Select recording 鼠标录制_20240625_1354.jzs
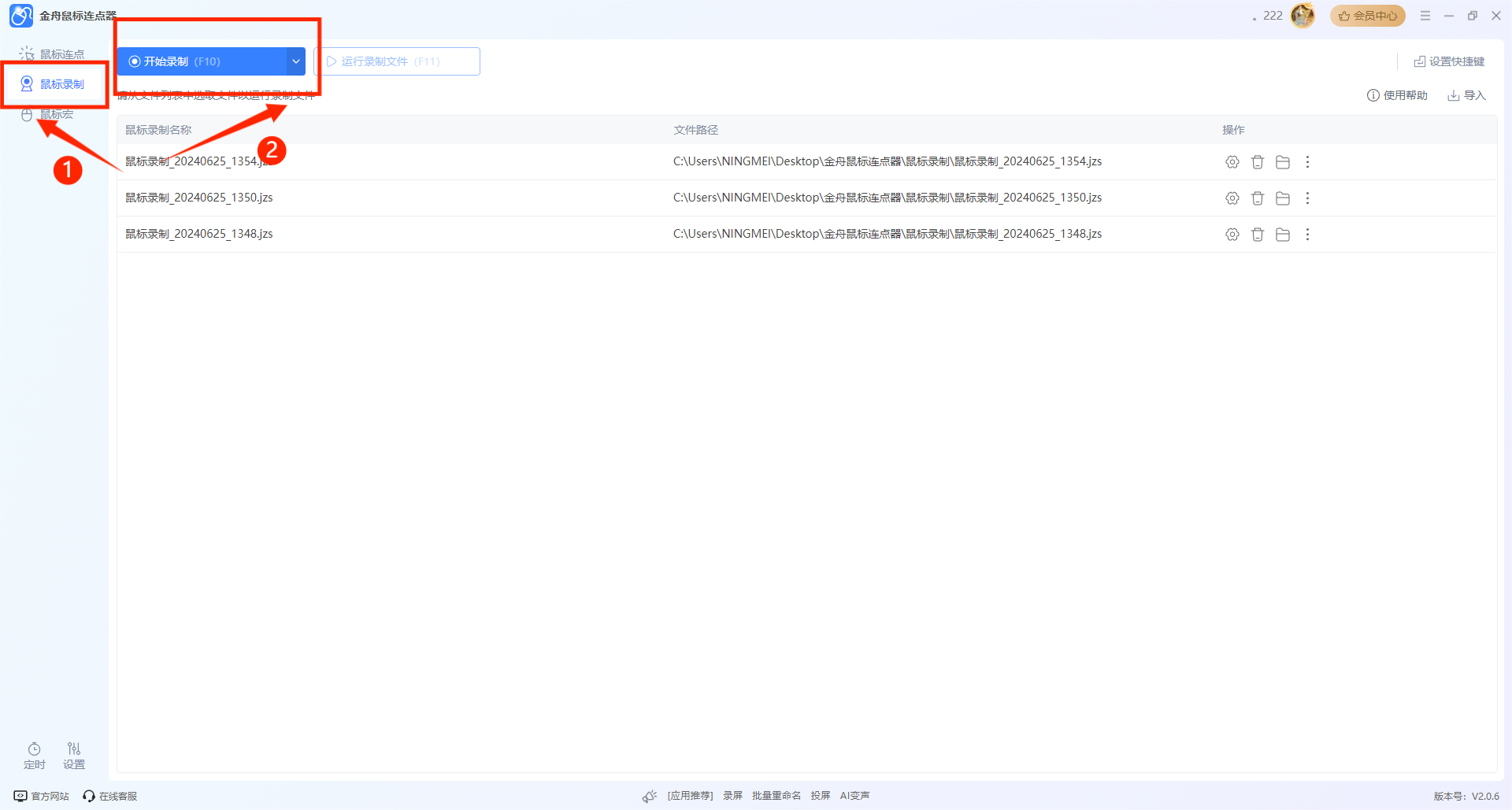 (199, 161)
